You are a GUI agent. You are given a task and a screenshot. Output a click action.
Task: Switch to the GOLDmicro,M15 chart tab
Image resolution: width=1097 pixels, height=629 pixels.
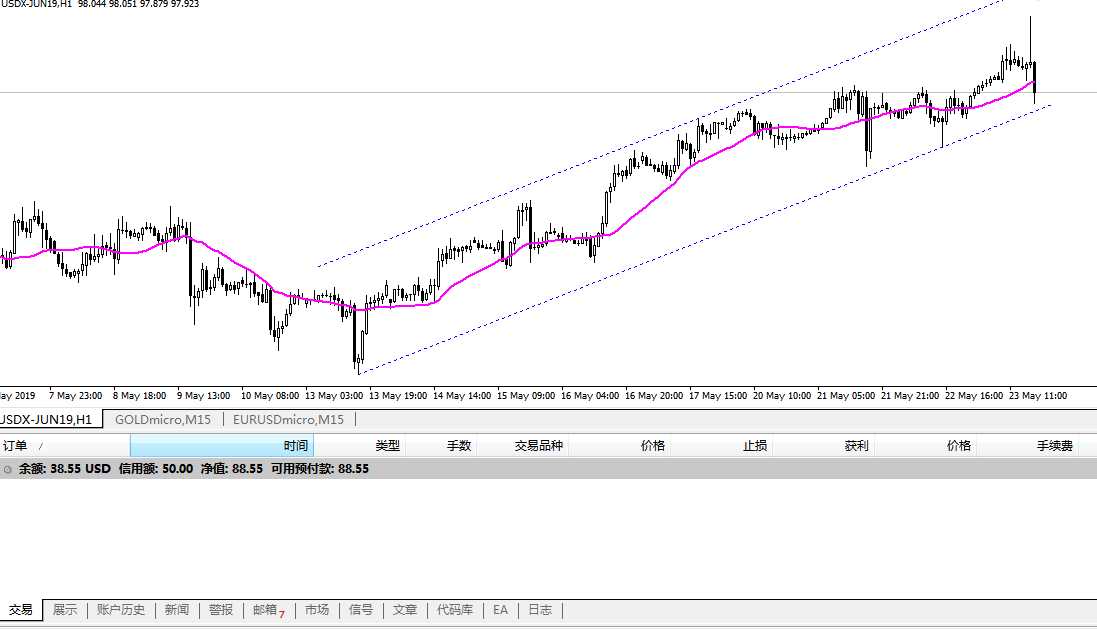pyautogui.click(x=162, y=420)
